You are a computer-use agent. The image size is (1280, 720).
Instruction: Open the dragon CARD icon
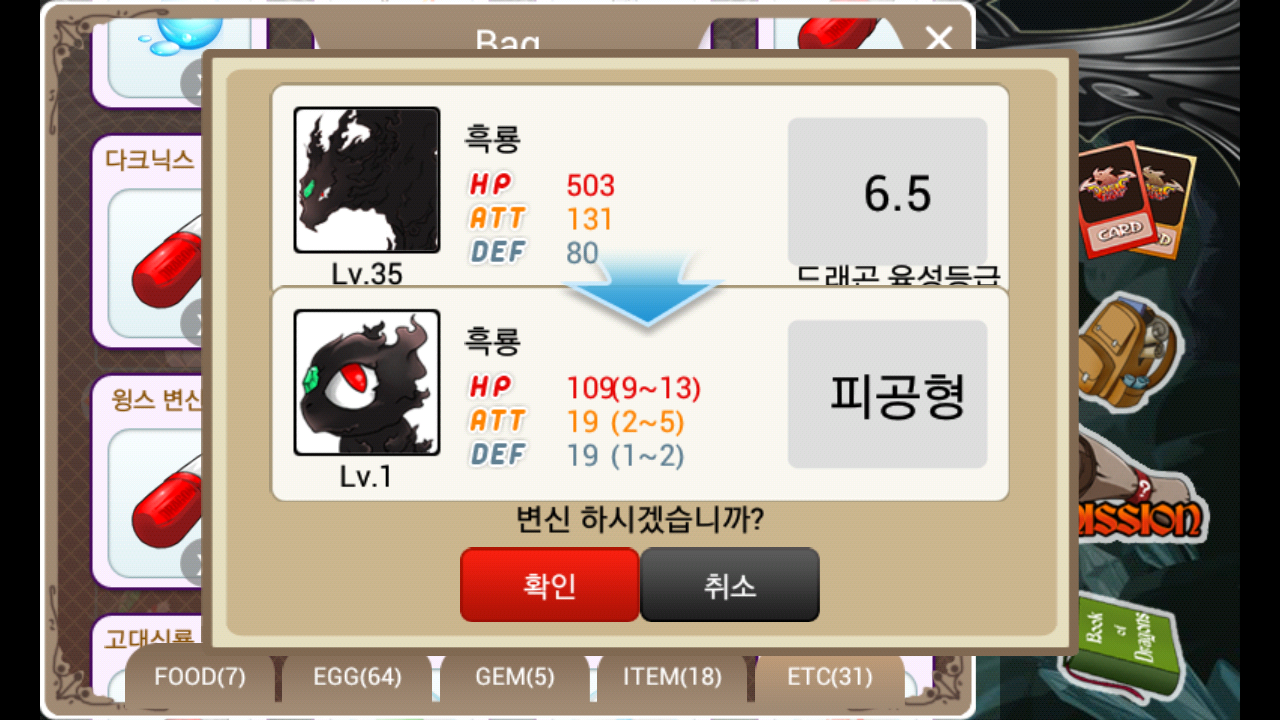tap(1130, 198)
